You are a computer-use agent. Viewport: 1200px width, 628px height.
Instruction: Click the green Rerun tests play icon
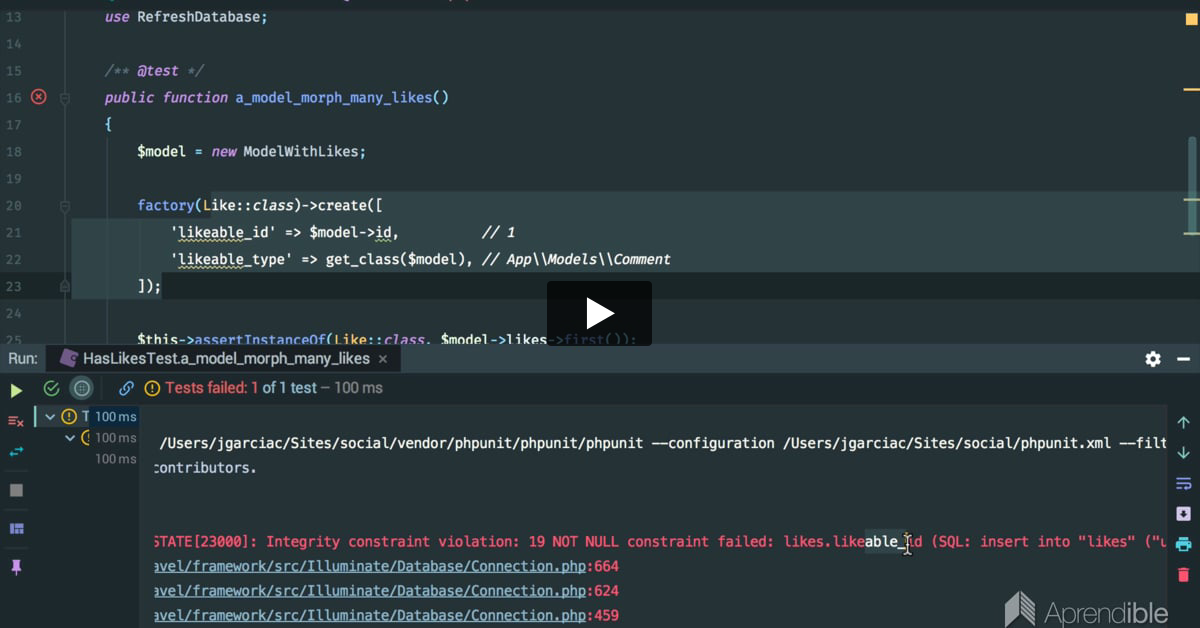[16, 389]
